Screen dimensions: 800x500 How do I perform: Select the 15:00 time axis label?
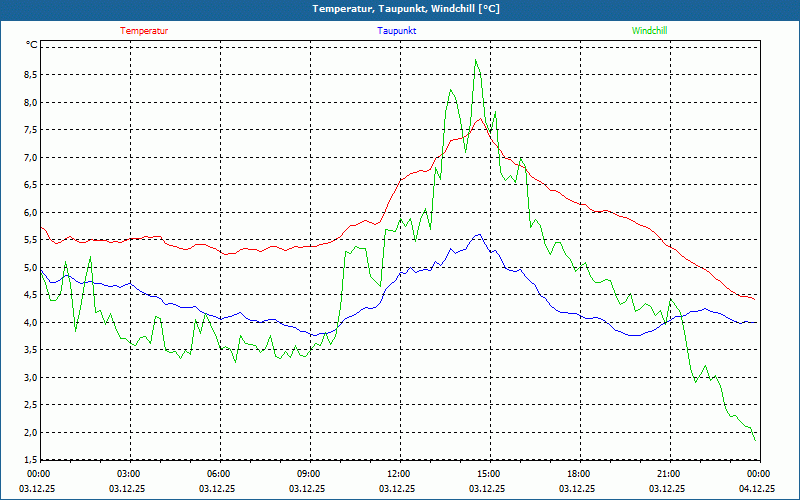click(488, 474)
